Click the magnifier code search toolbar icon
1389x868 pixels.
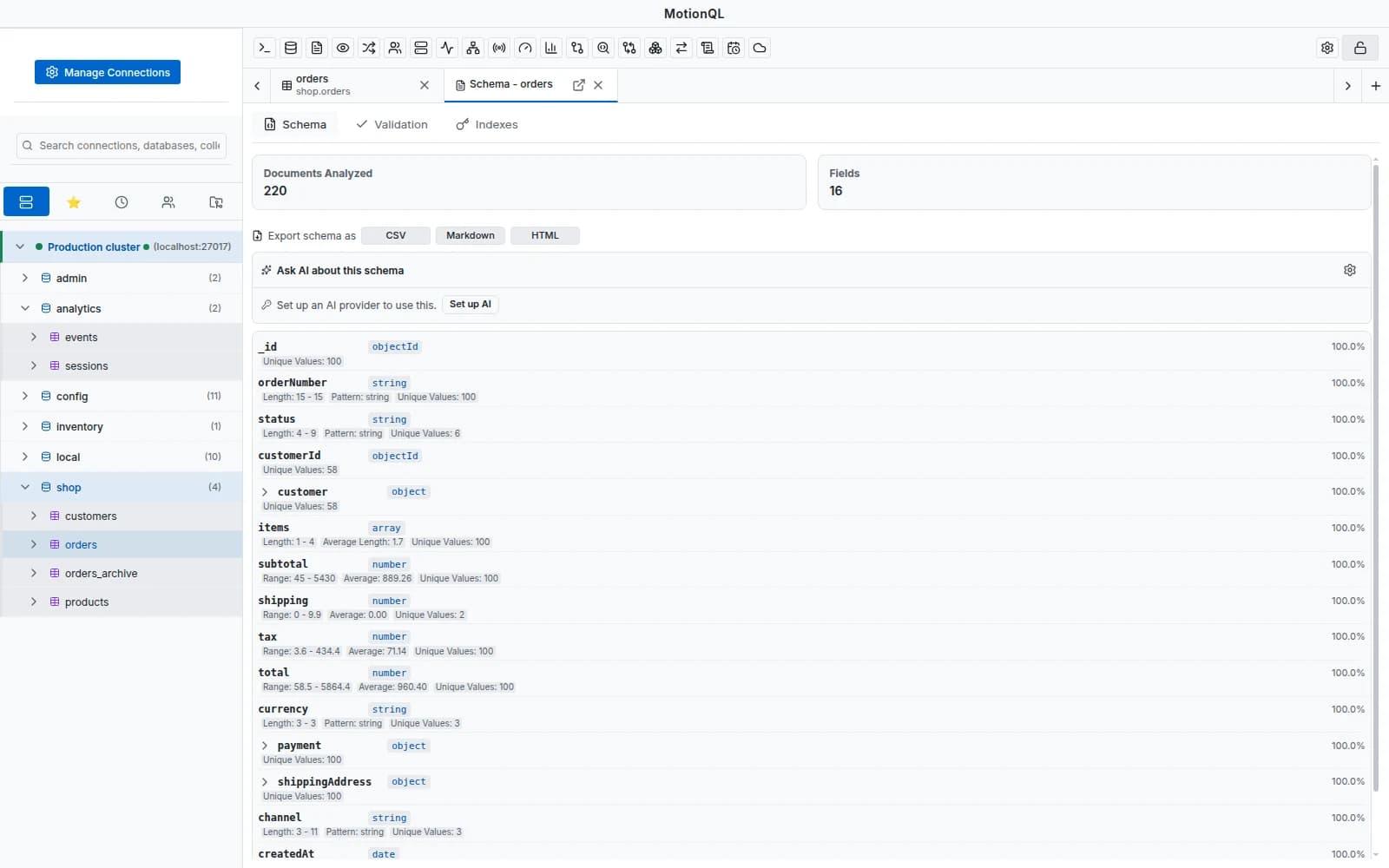click(x=603, y=48)
